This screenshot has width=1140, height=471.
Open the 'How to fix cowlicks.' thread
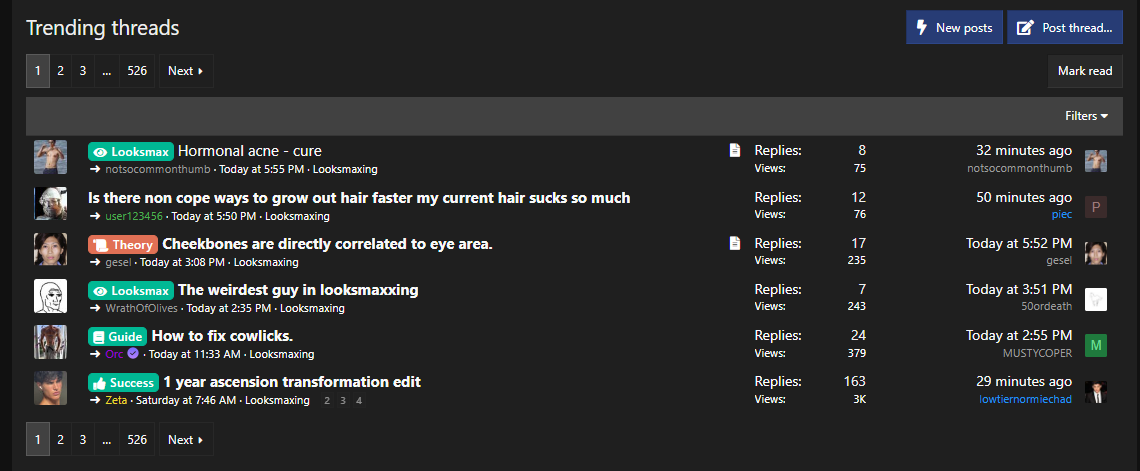tap(222, 336)
